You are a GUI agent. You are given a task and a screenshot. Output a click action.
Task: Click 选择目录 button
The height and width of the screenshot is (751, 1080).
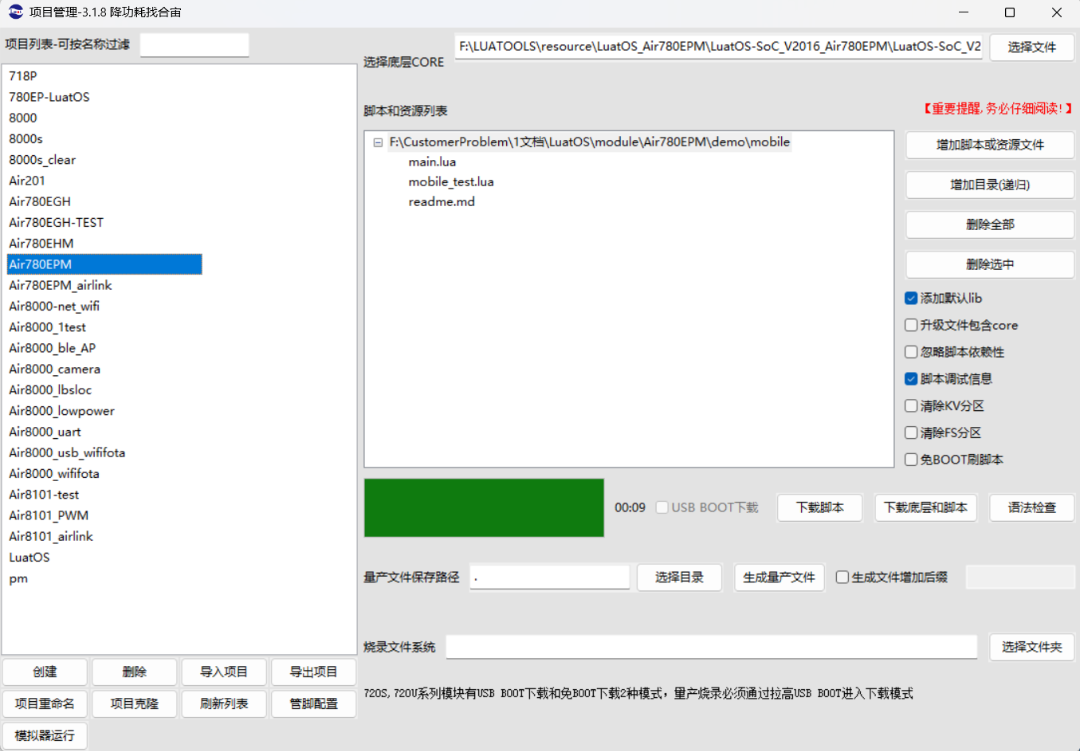click(x=679, y=577)
